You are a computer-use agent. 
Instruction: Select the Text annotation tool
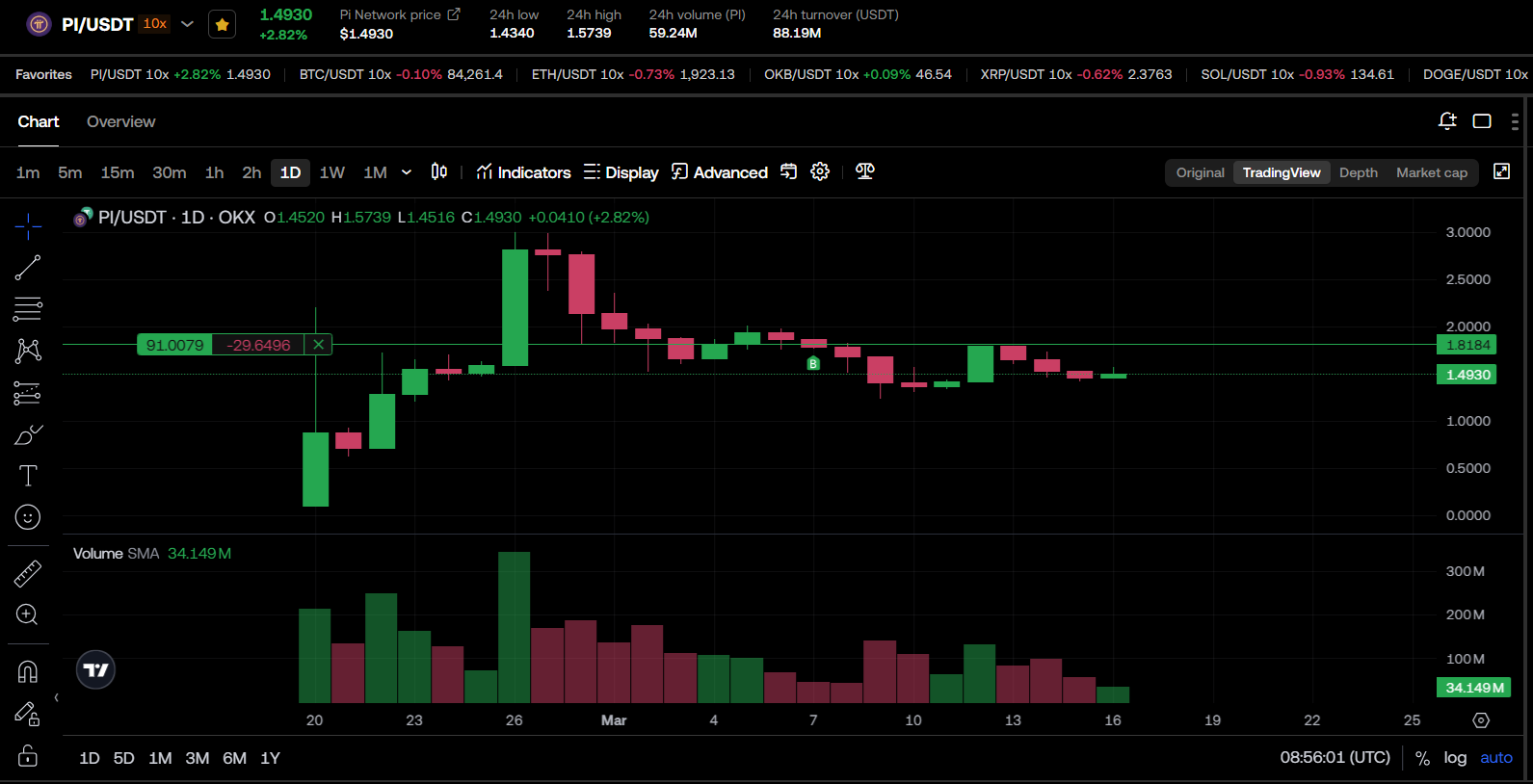pos(28,476)
